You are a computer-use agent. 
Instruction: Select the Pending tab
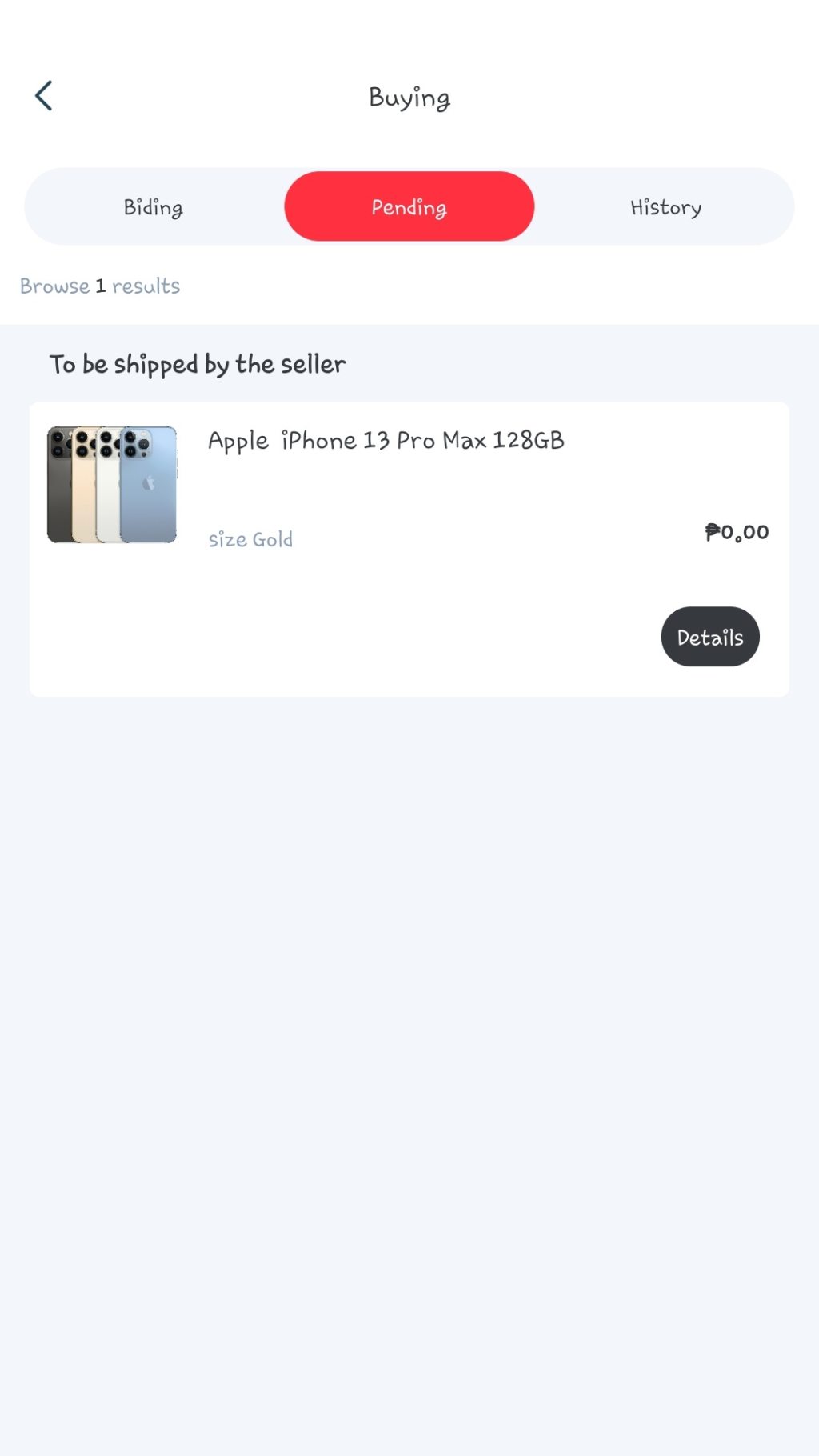point(409,207)
